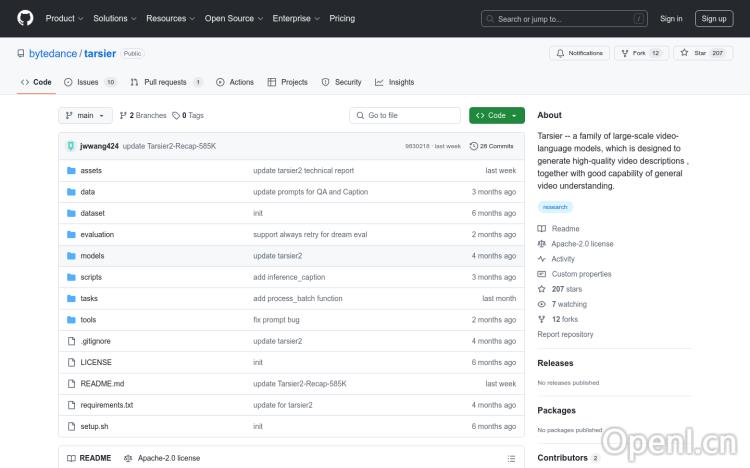750x468 pixels.
Task: Open the Pull requests tab
Action: tap(166, 82)
